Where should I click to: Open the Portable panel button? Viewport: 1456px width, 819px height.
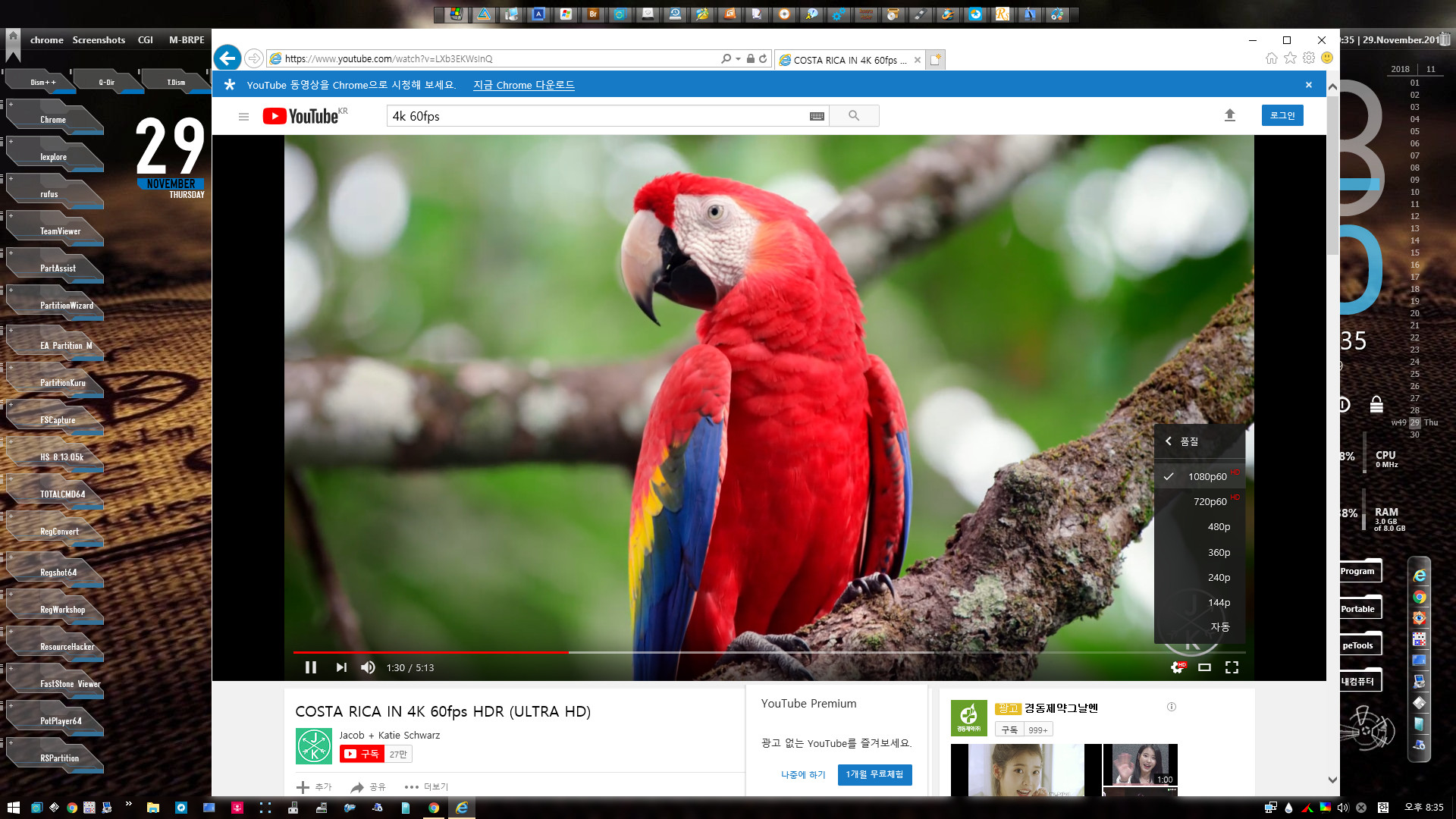point(1360,608)
